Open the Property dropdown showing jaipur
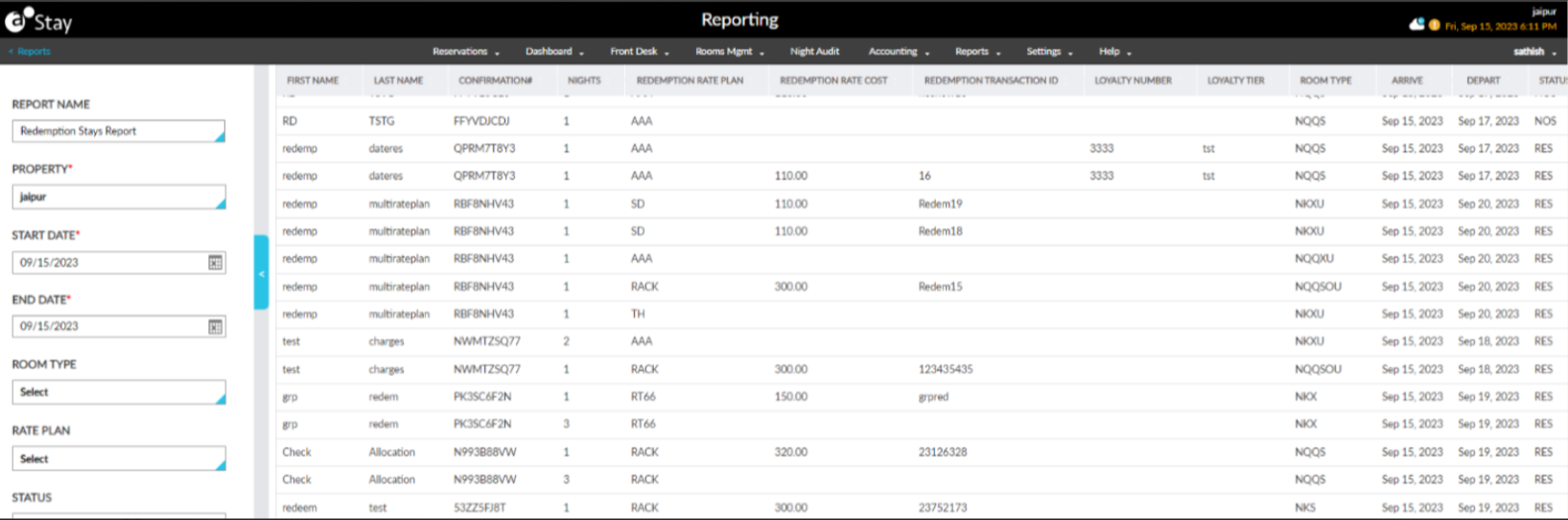The height and width of the screenshot is (520, 1568). click(x=118, y=197)
